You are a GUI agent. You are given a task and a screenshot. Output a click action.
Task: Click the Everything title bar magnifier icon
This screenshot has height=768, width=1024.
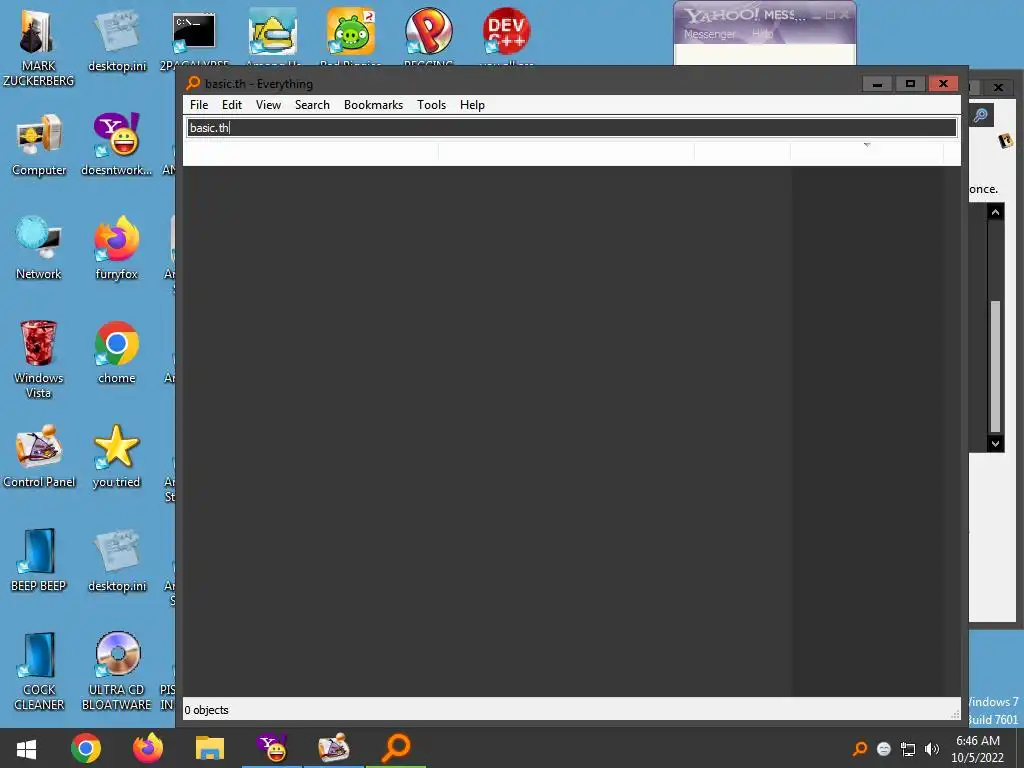click(x=193, y=84)
